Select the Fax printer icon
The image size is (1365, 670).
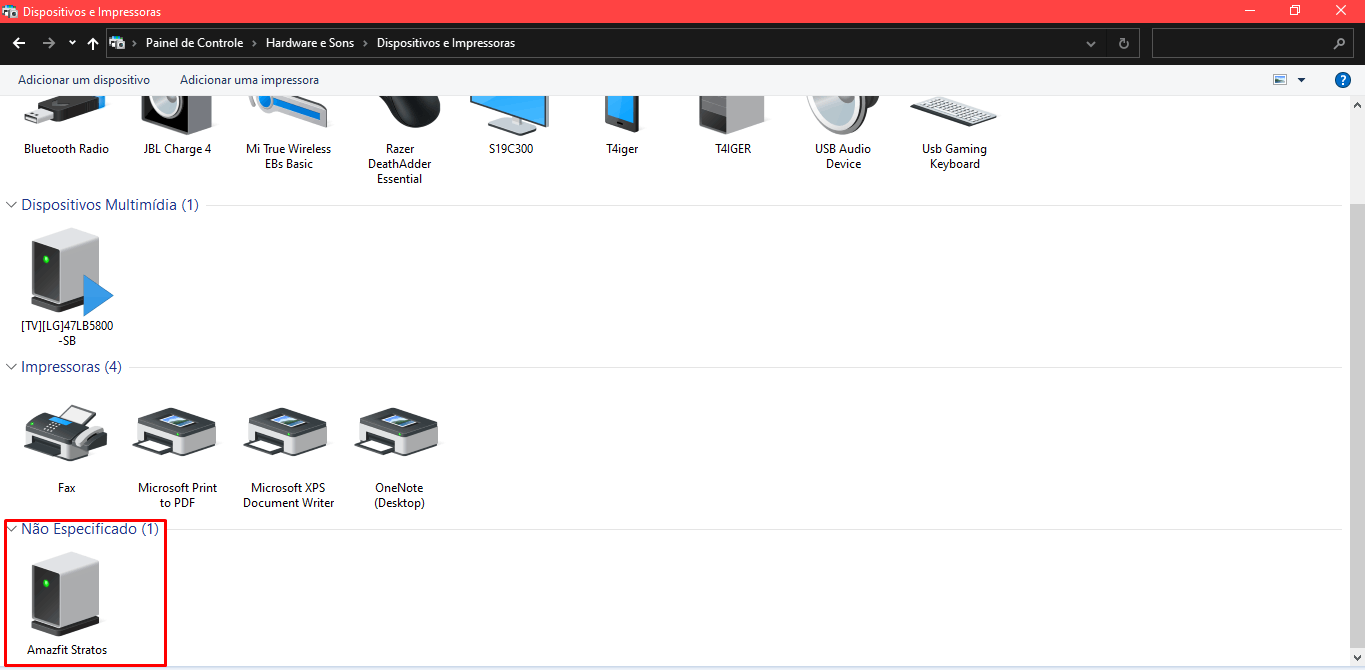[66, 433]
